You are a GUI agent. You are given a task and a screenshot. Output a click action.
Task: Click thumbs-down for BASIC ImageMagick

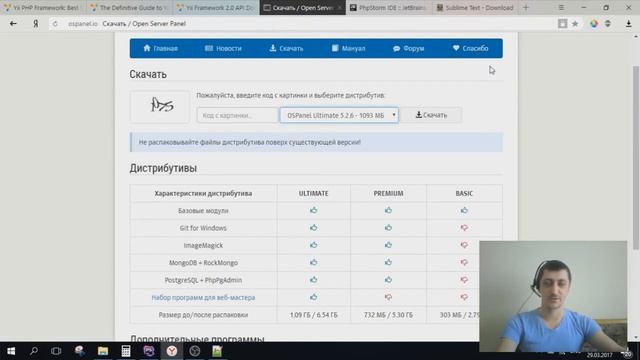(464, 245)
